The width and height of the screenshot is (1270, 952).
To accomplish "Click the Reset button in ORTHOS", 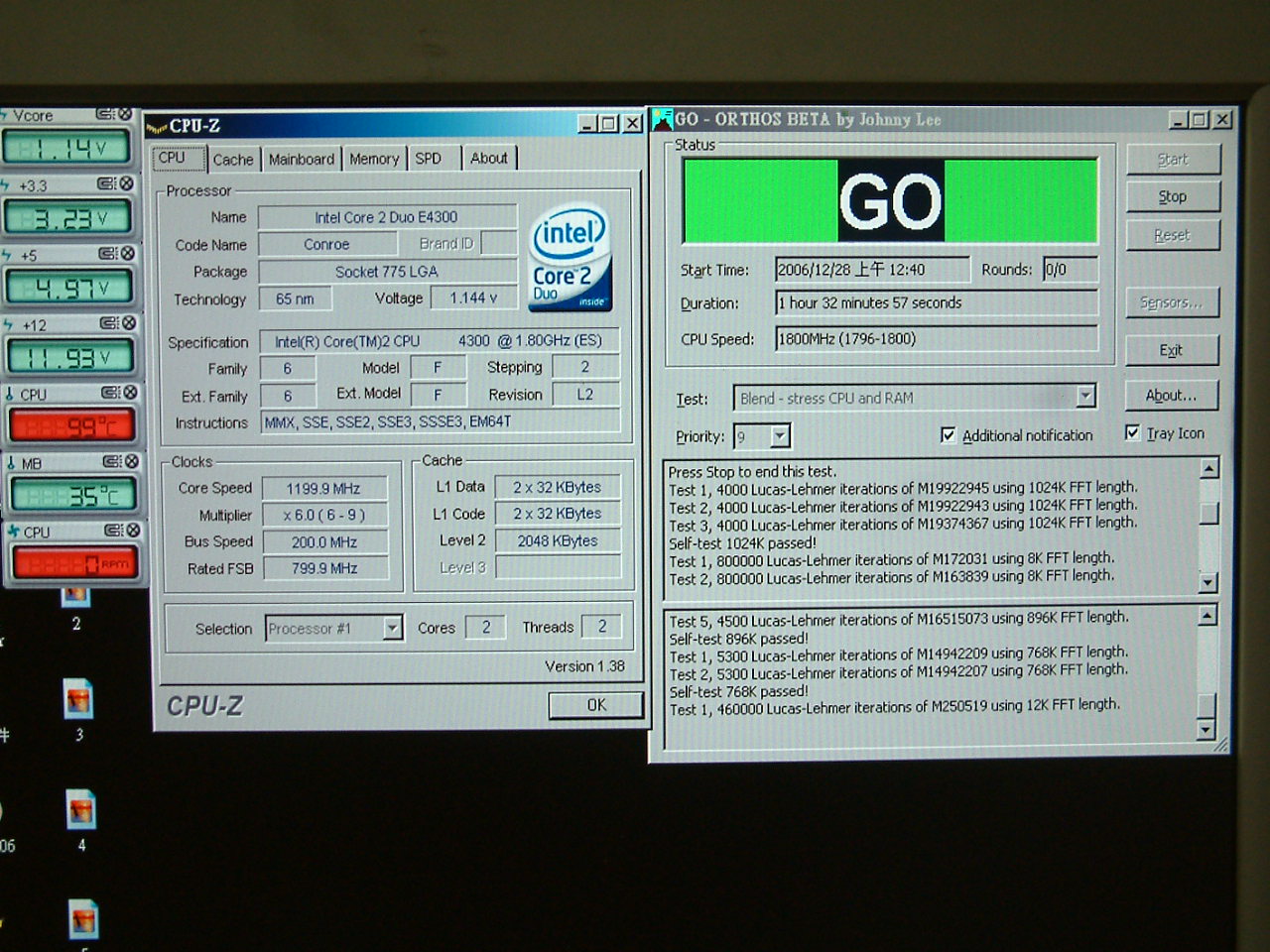I will (x=1172, y=235).
